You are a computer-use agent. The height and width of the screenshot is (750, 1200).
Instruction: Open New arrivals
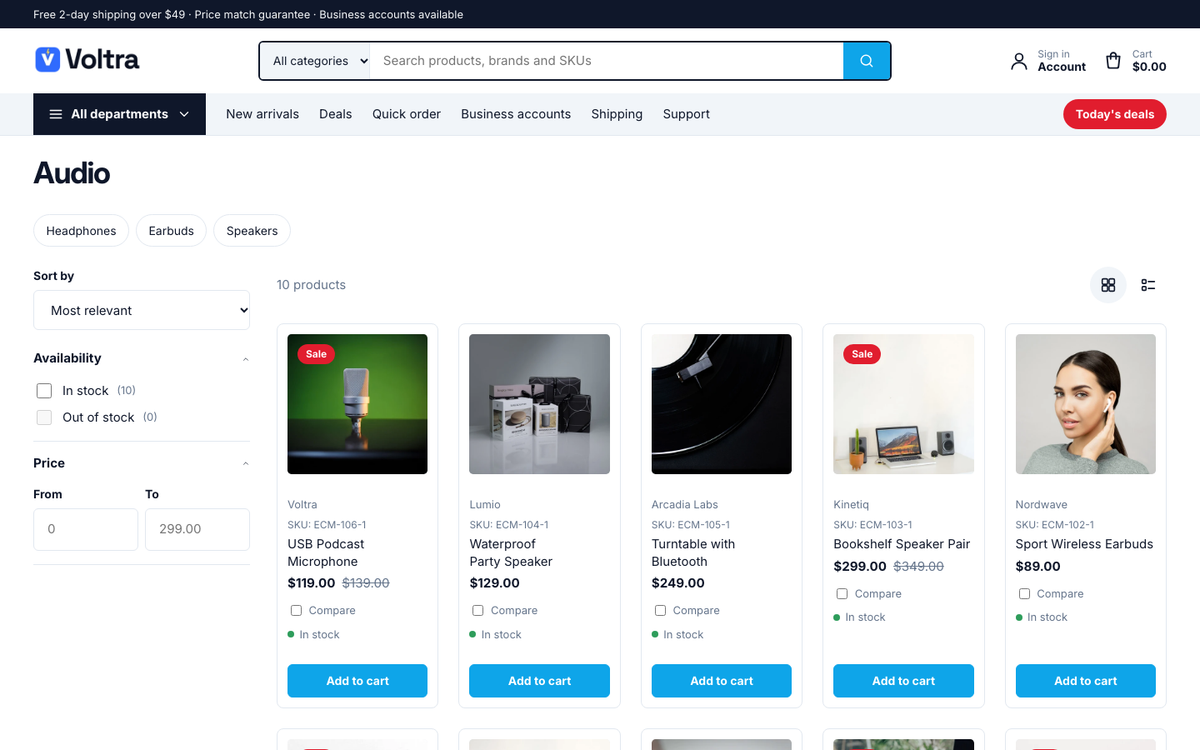pos(262,114)
